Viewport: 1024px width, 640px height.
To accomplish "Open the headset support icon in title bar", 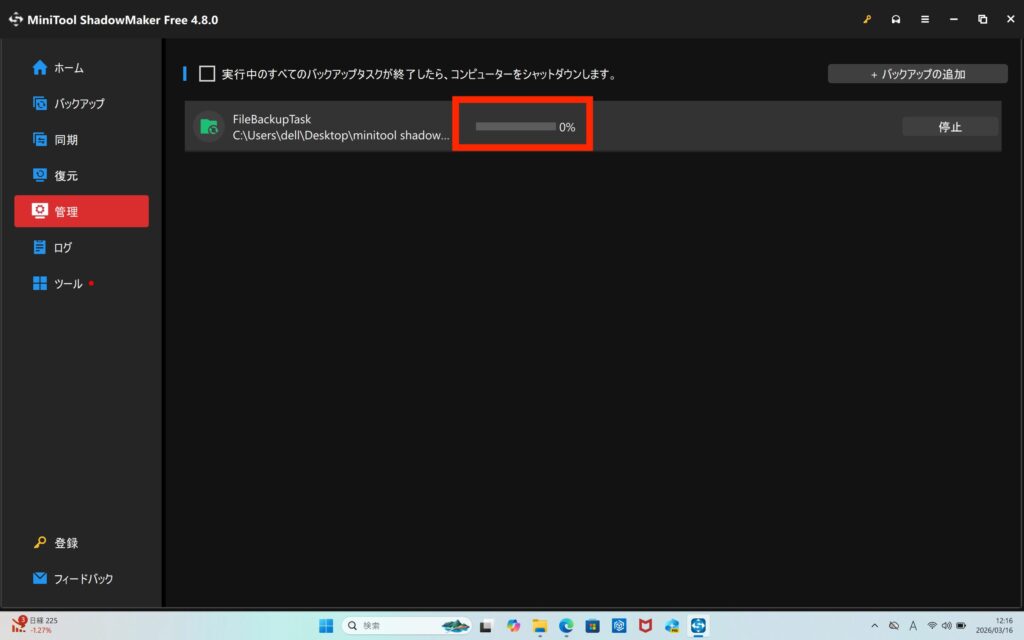I will [x=896, y=19].
